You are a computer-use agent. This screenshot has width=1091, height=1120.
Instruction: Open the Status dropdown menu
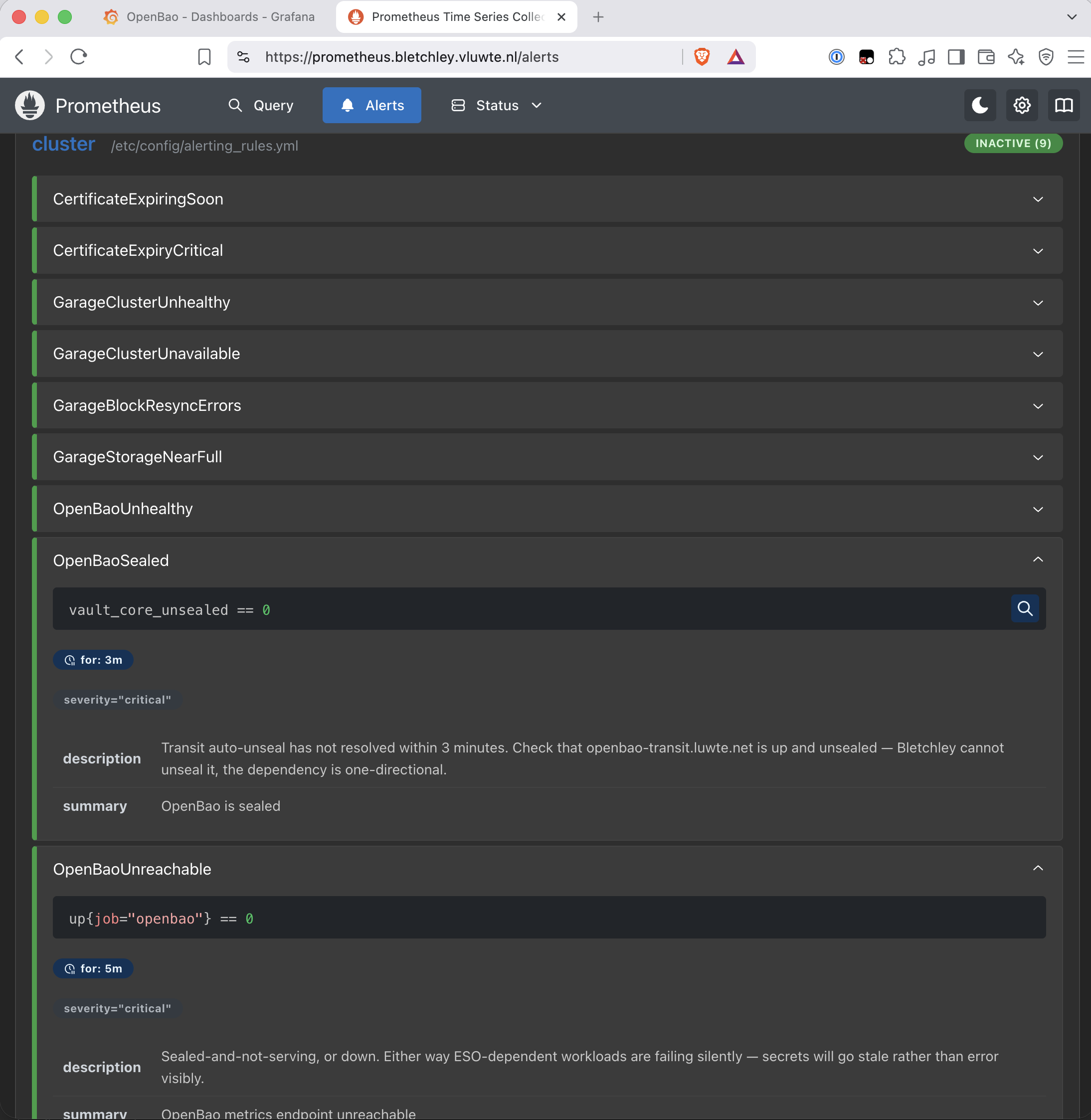[496, 105]
